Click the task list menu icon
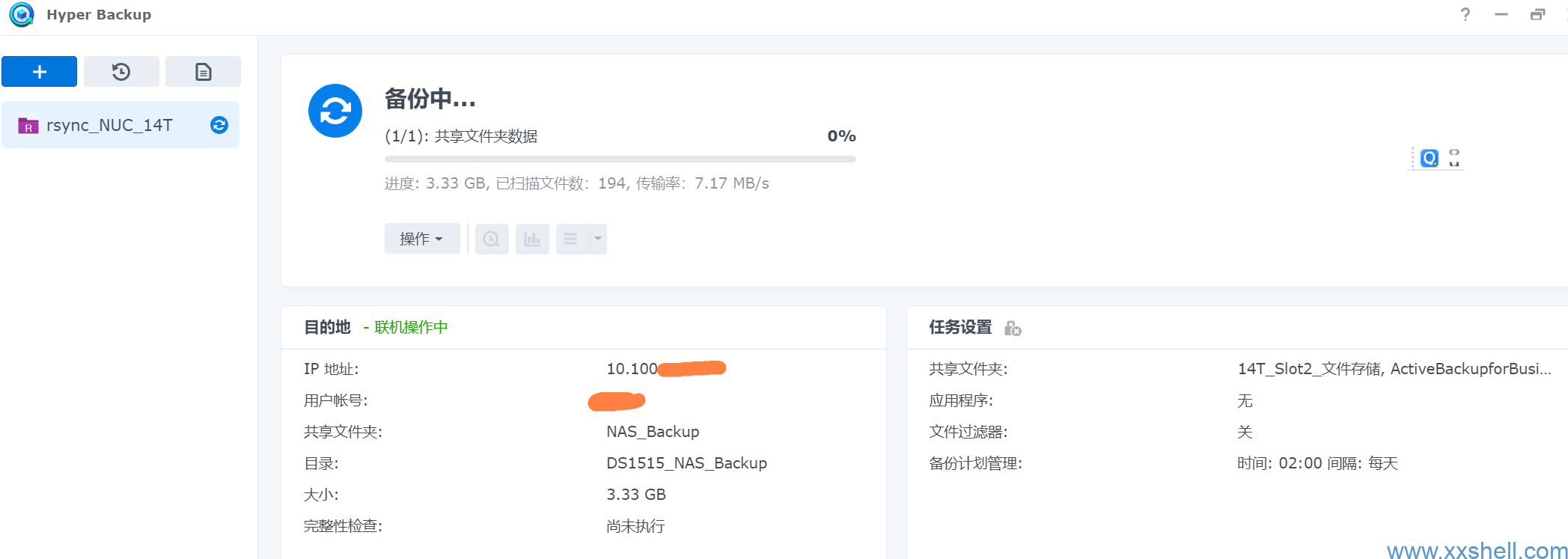1568x559 pixels. [x=571, y=239]
